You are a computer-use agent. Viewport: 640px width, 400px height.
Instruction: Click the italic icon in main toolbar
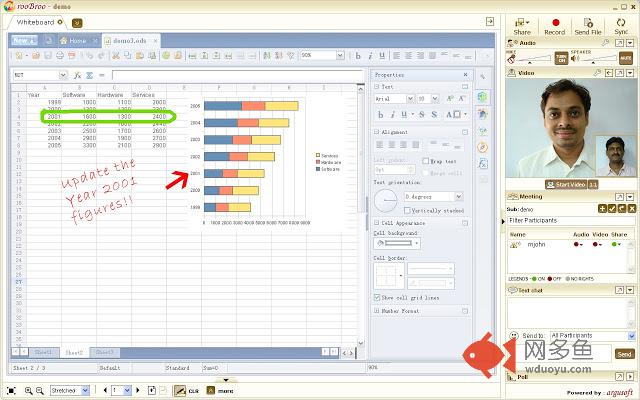tap(370, 56)
